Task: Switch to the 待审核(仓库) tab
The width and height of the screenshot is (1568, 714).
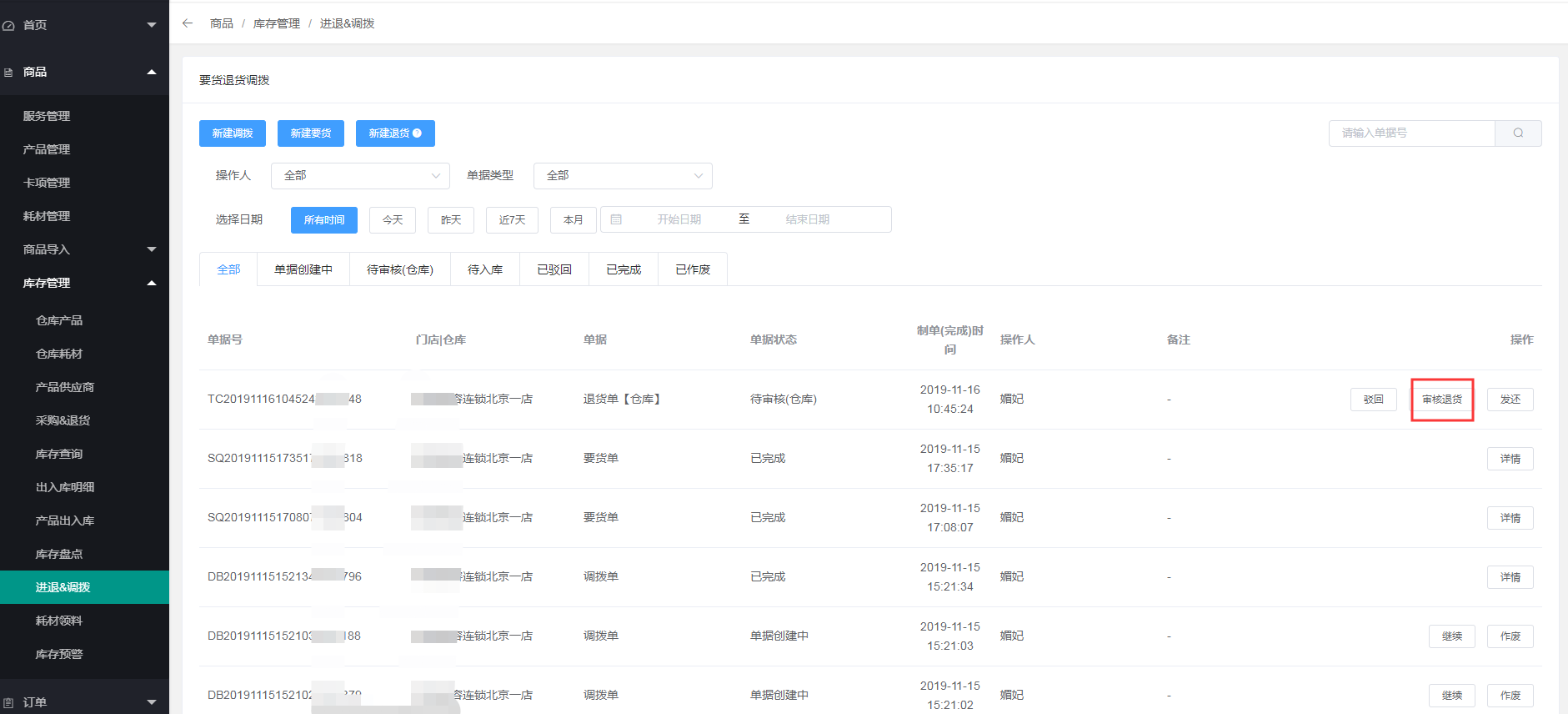Action: pos(399,269)
